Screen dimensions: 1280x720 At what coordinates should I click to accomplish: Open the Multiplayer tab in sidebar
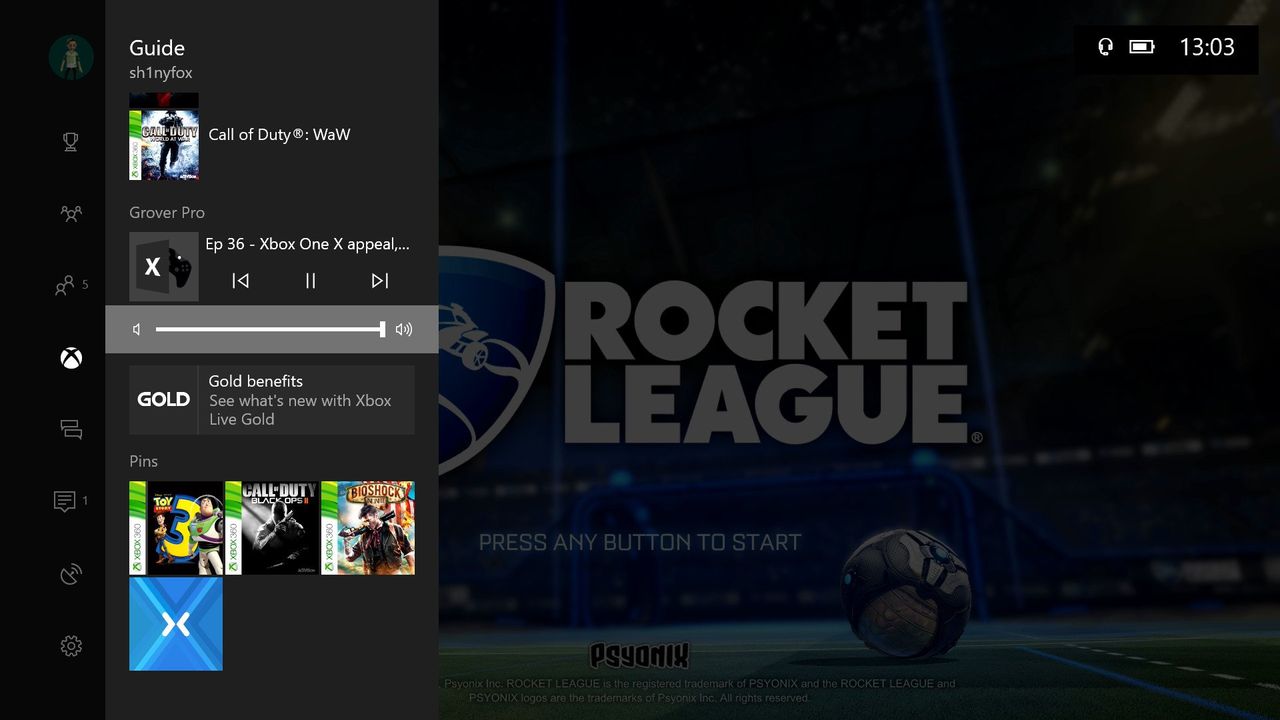click(71, 213)
